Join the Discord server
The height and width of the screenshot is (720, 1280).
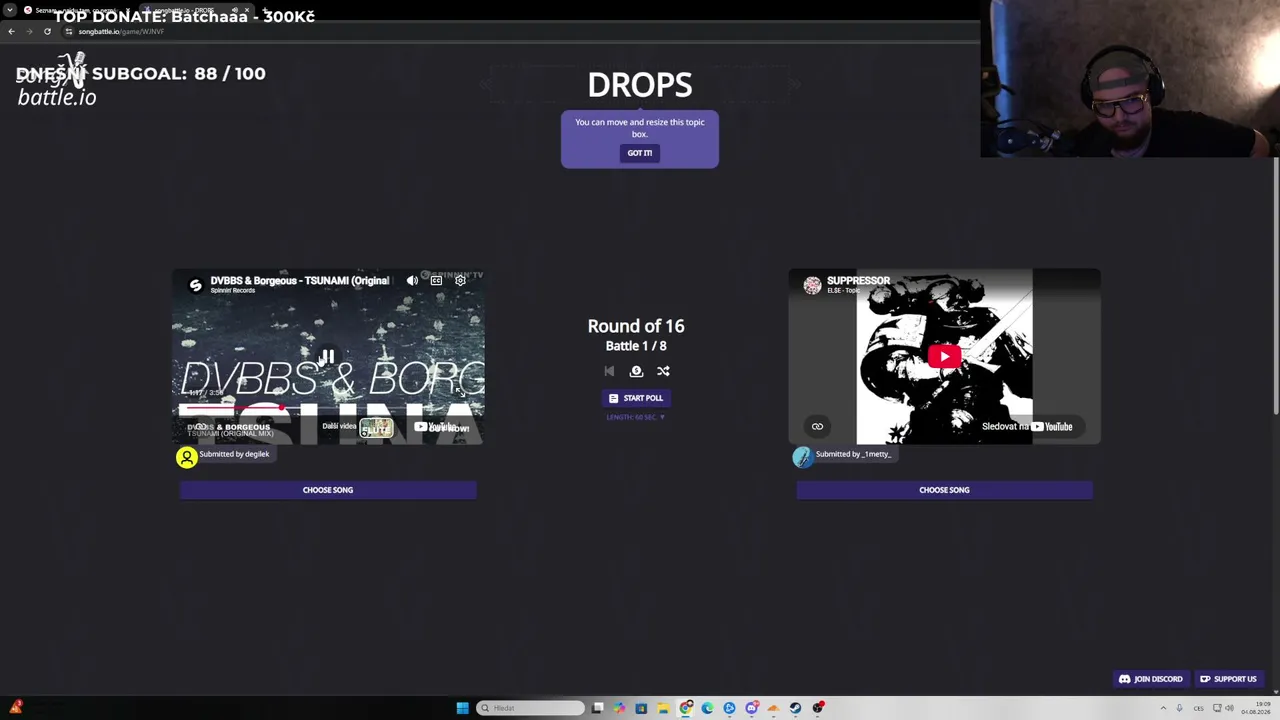[x=1150, y=679]
